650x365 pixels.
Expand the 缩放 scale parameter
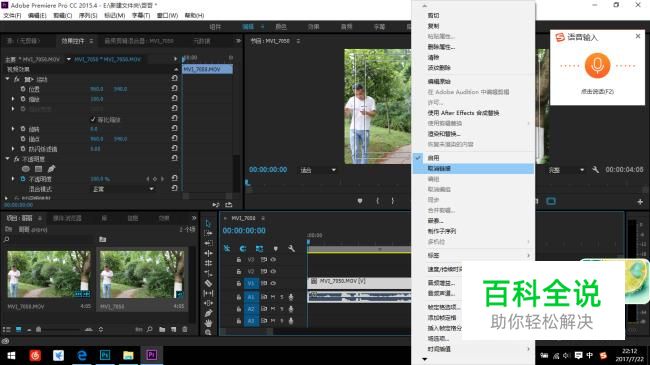tap(13, 99)
